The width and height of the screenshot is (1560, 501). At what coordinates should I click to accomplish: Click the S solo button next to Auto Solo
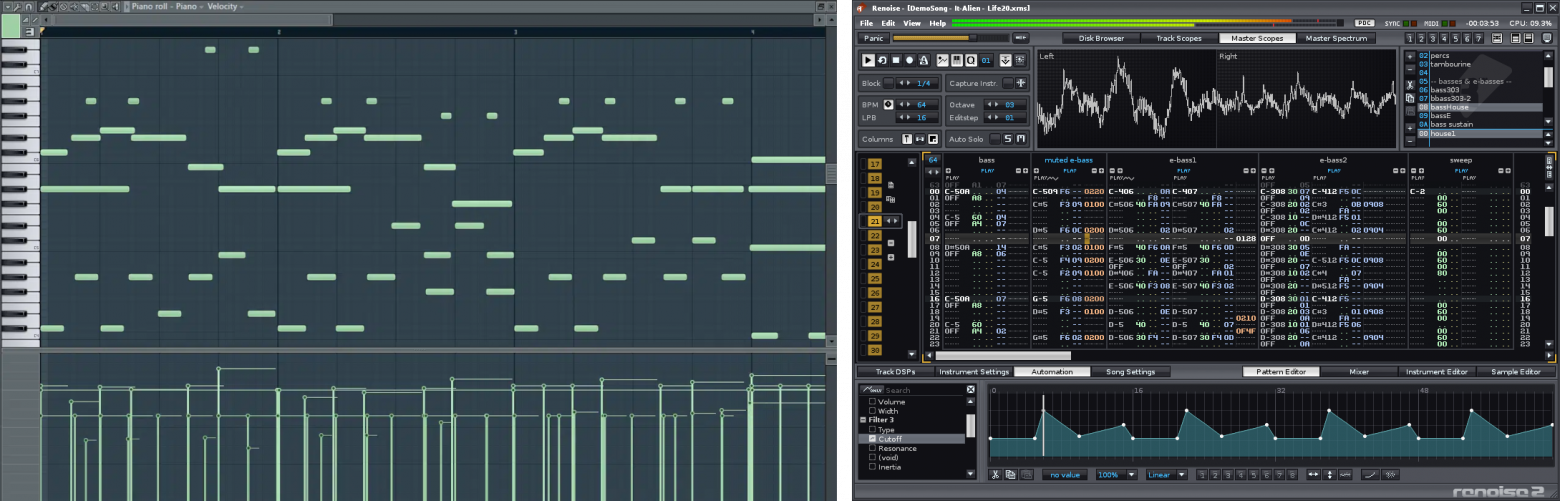click(1008, 139)
